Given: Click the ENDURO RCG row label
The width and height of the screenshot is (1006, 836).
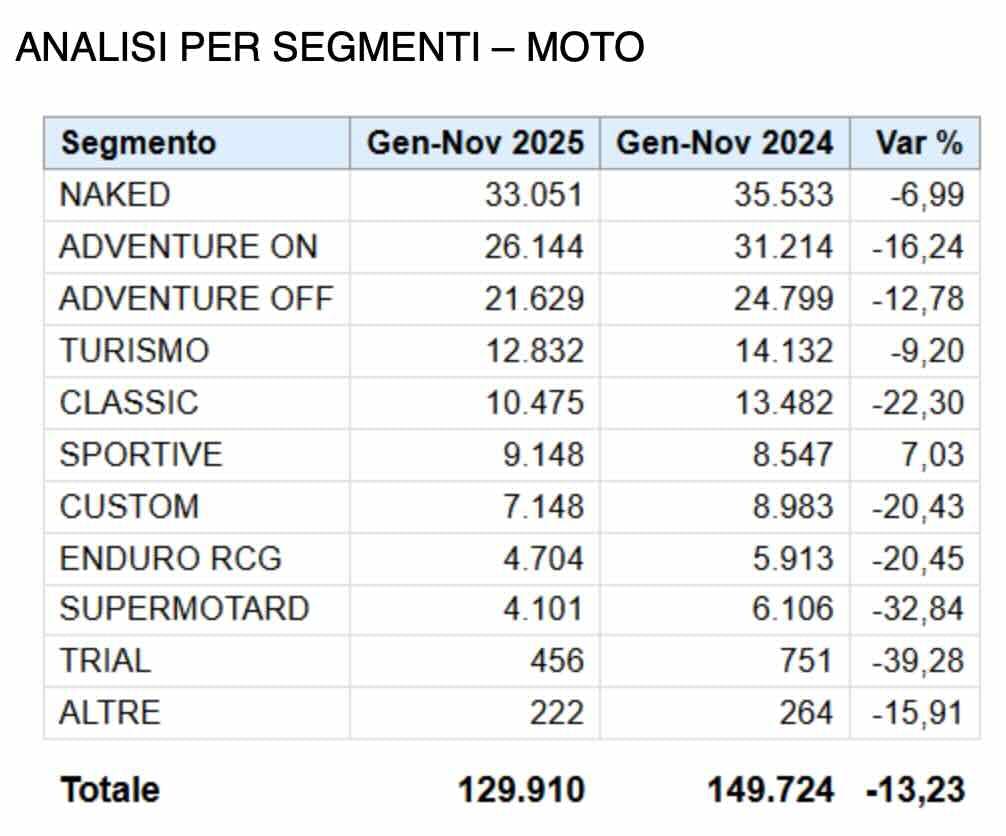Looking at the screenshot, I should 170,559.
